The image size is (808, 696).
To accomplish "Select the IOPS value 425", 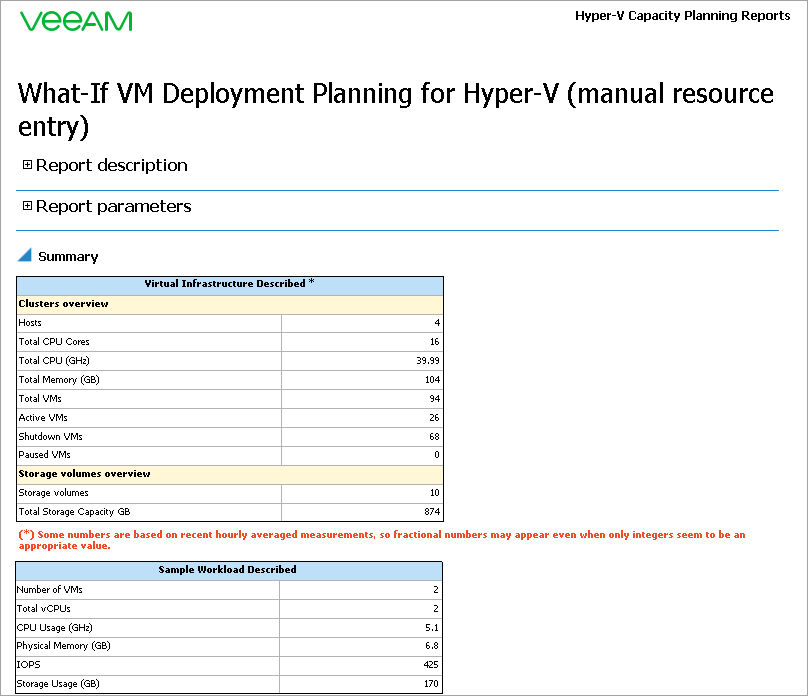I will point(431,665).
